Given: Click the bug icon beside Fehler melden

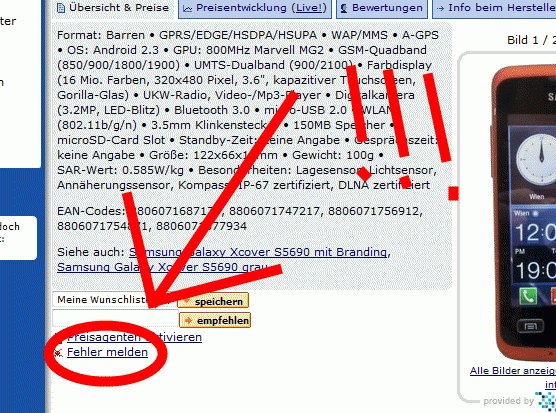Looking at the screenshot, I should 58,353.
